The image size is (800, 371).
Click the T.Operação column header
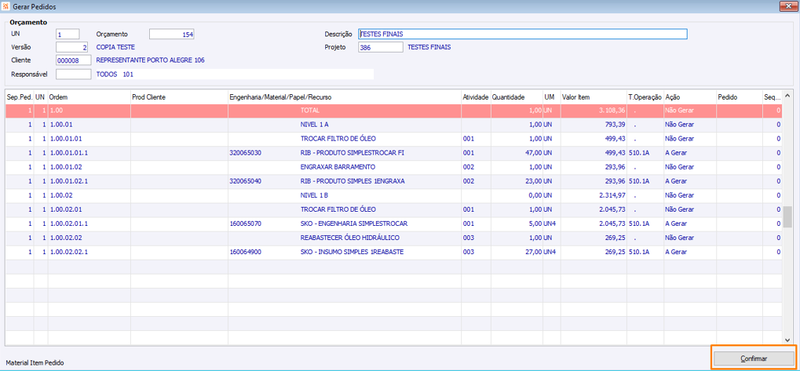tap(645, 96)
